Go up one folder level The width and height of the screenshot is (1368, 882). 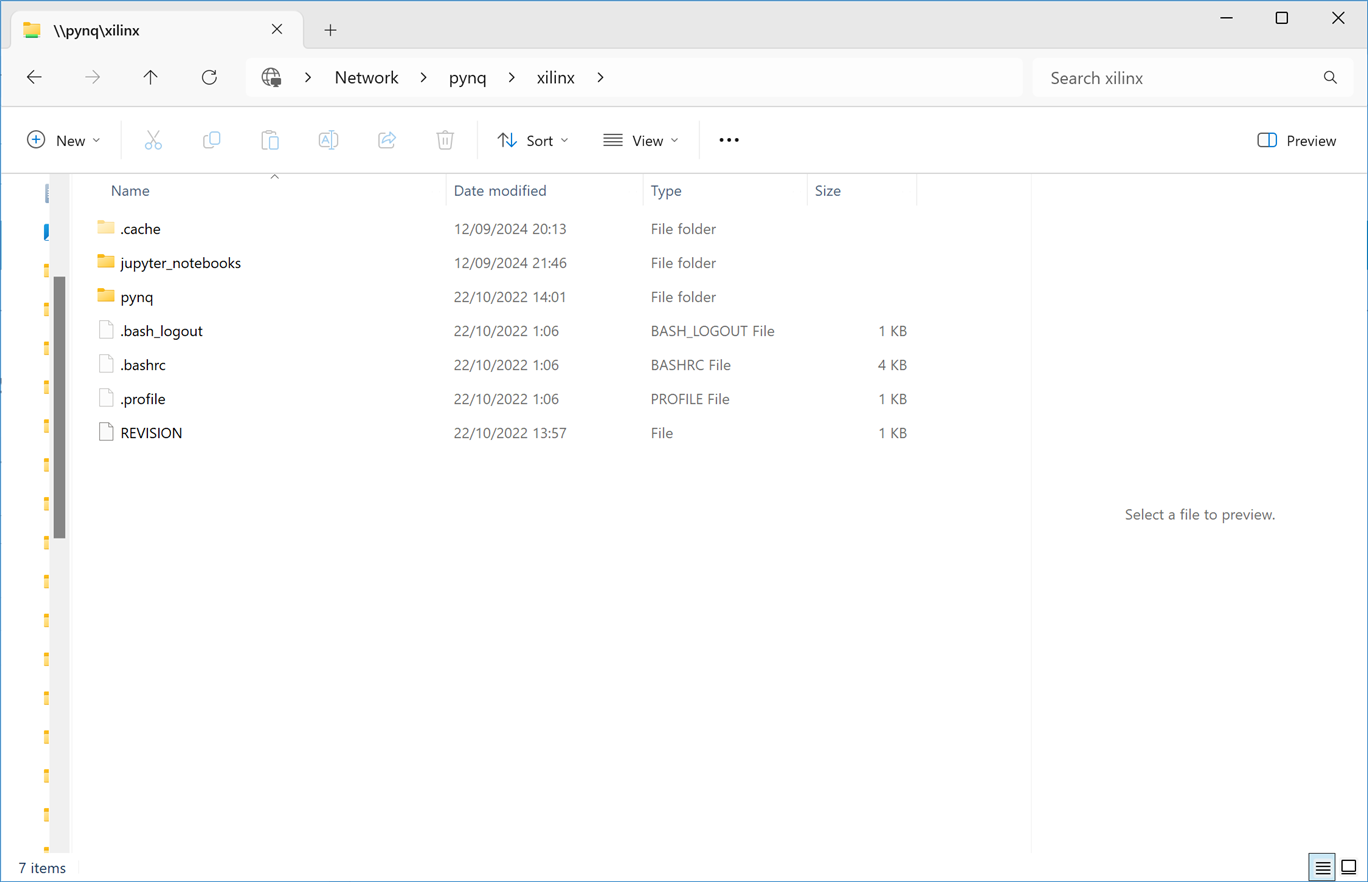pos(151,78)
